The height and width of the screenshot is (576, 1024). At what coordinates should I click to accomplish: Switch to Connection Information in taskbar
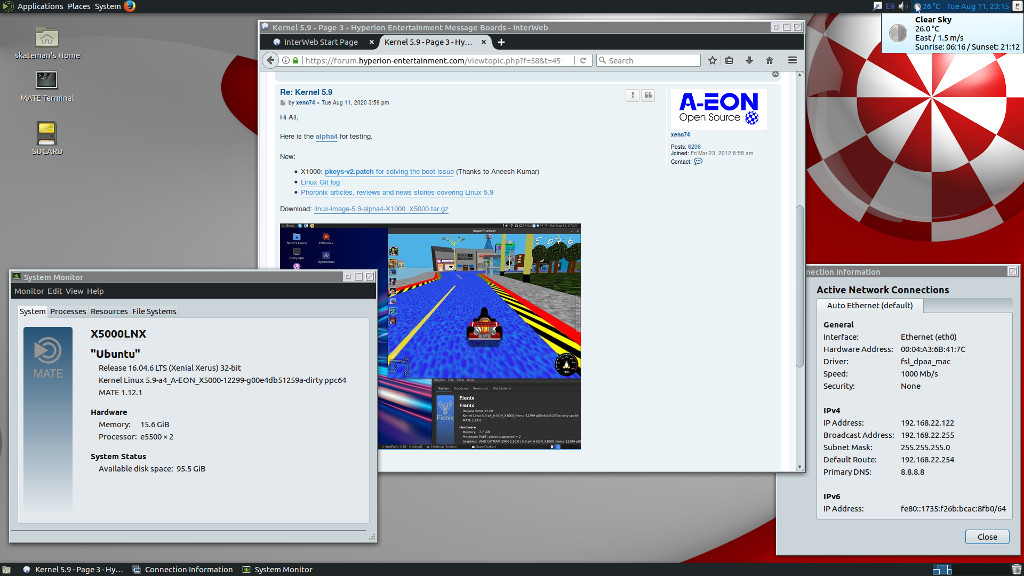tap(182, 569)
